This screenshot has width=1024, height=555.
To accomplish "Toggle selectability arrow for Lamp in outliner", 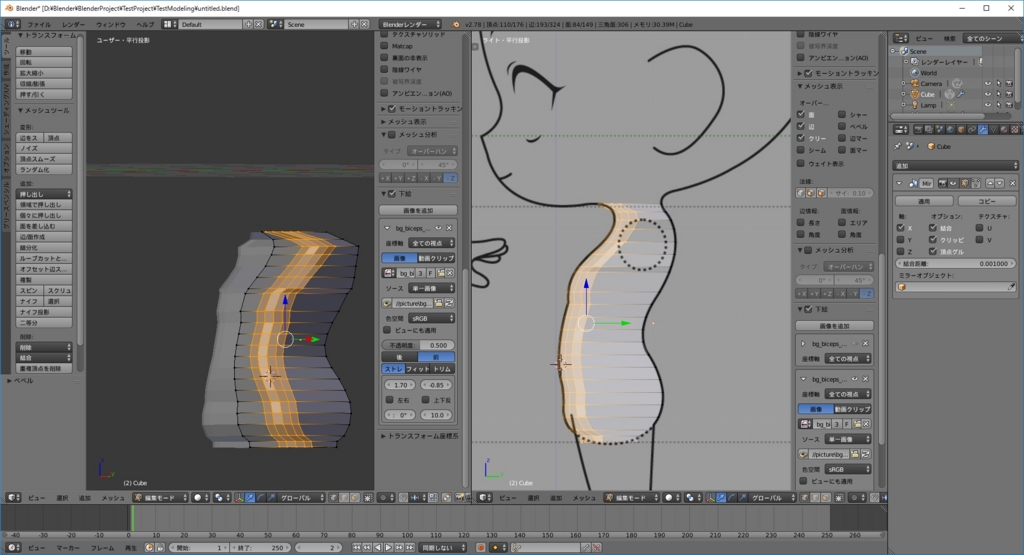I will [x=999, y=104].
